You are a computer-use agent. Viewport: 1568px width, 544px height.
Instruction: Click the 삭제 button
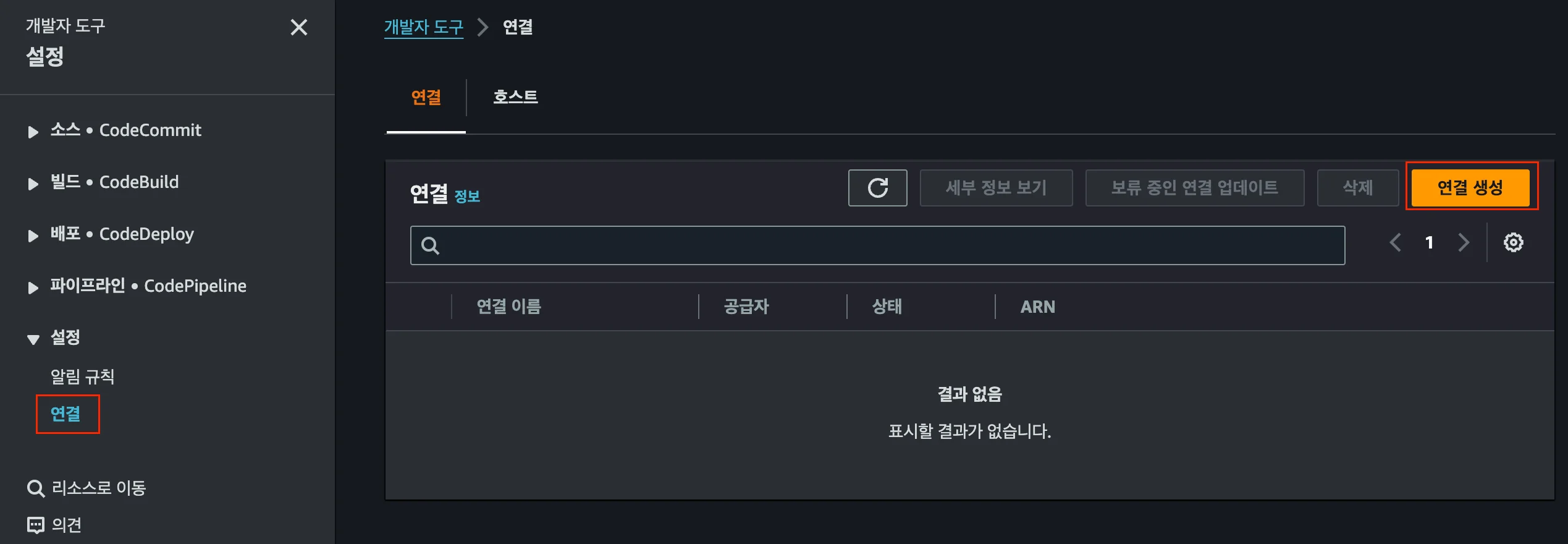[x=1357, y=187]
